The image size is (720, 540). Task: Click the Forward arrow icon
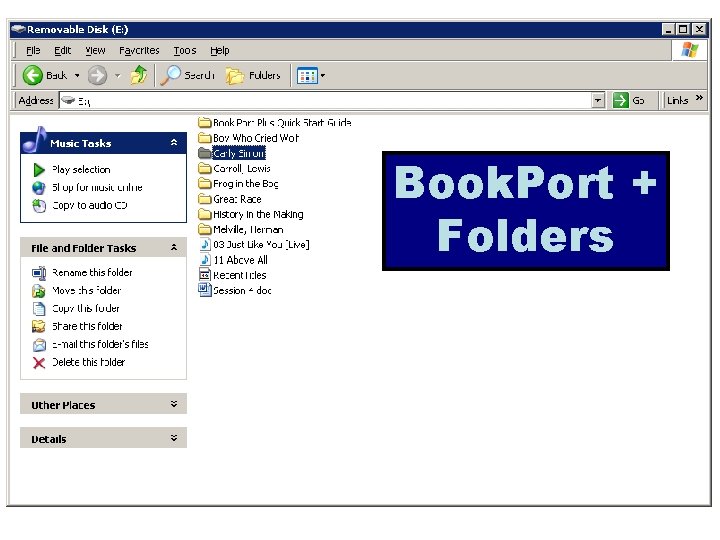pos(97,75)
